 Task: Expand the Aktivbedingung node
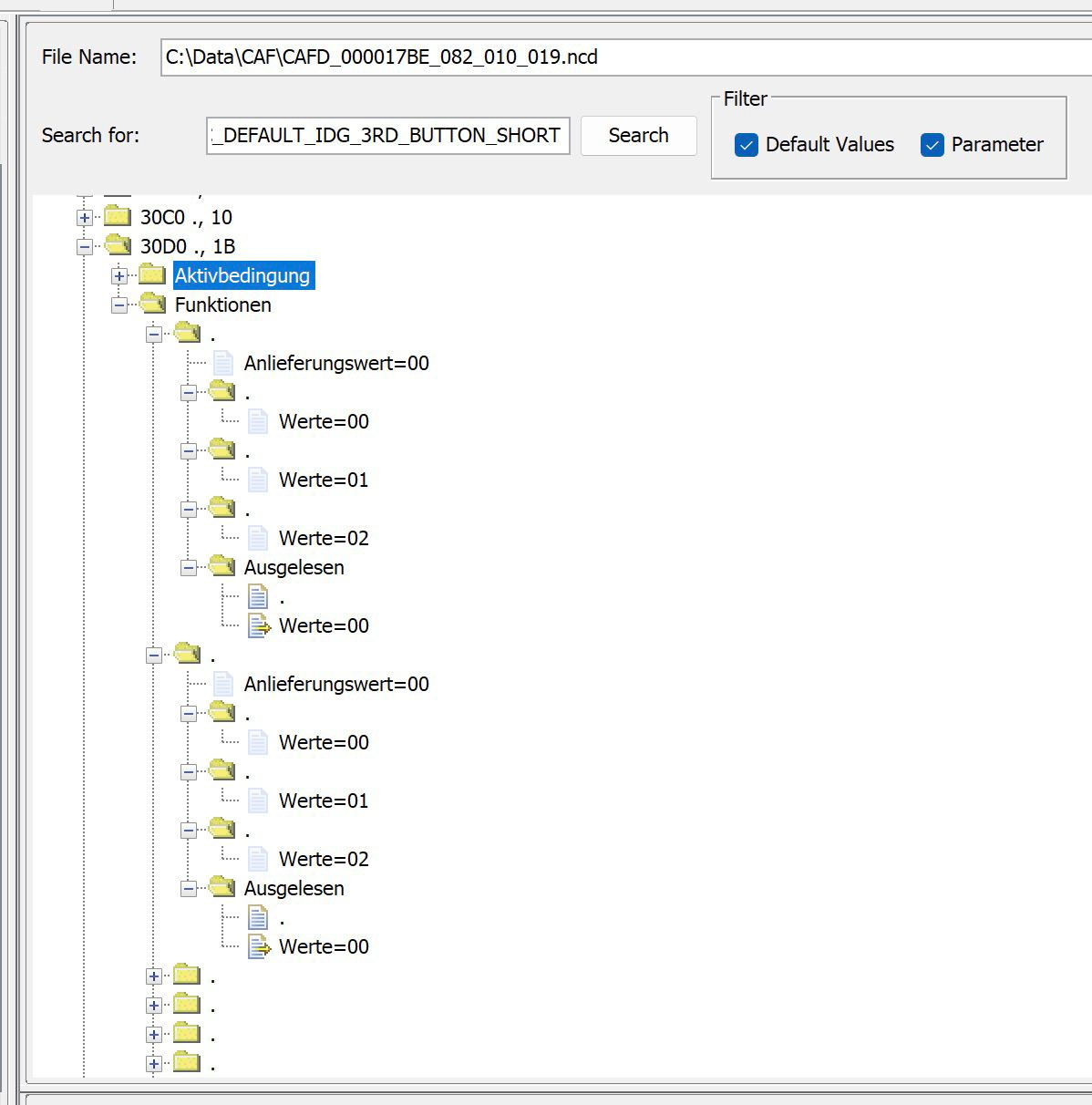[x=119, y=276]
